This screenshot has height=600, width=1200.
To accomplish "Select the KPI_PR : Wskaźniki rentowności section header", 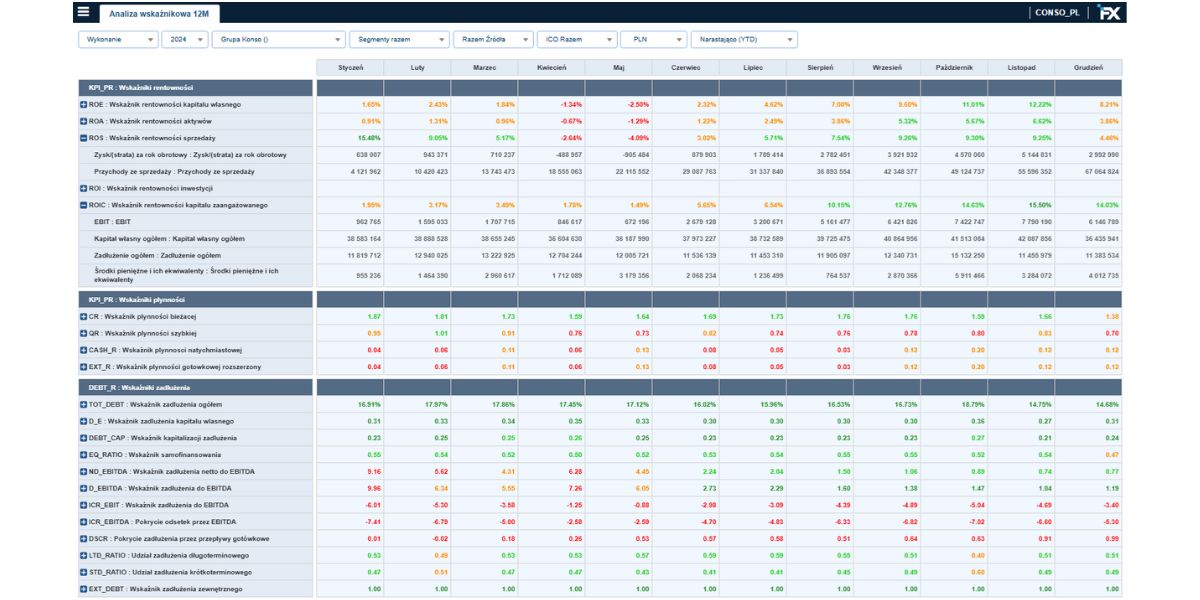I will [x=196, y=88].
